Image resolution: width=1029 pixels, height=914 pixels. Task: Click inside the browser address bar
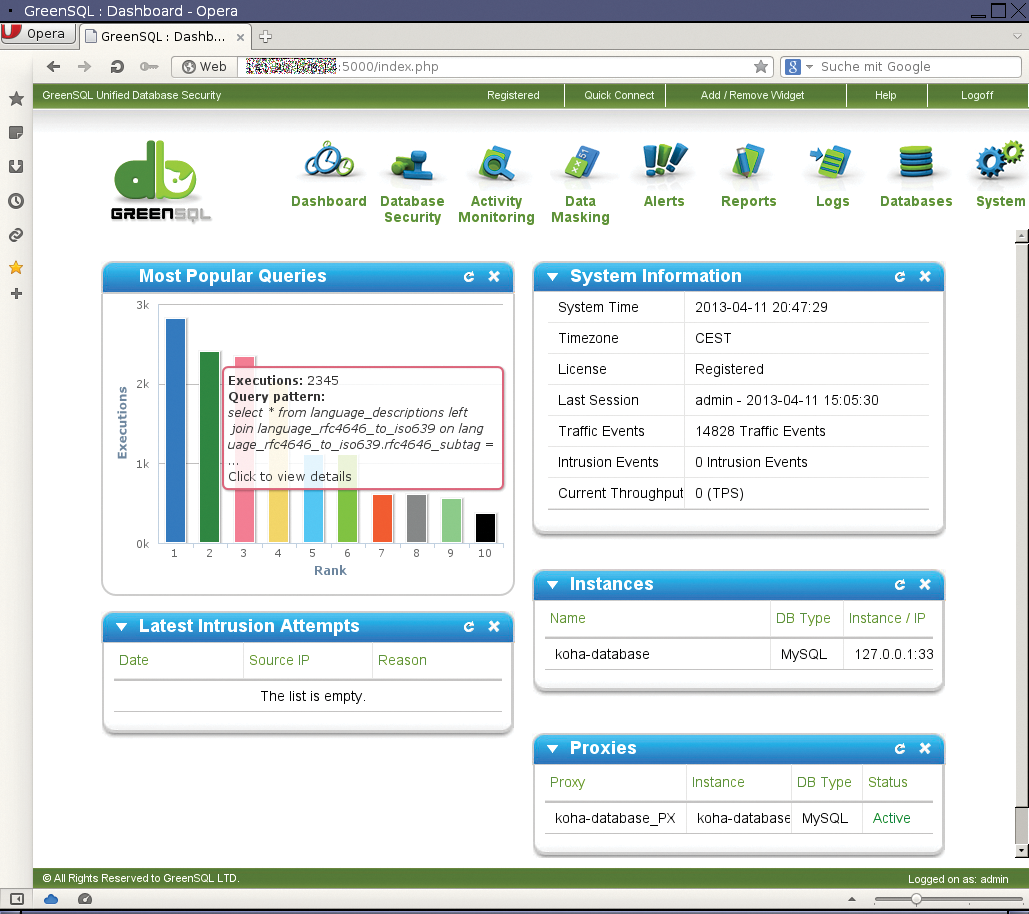(x=450, y=66)
